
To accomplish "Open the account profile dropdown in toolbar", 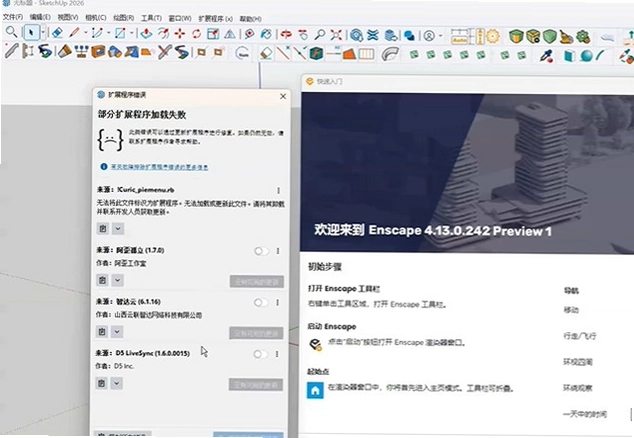I will (440, 36).
